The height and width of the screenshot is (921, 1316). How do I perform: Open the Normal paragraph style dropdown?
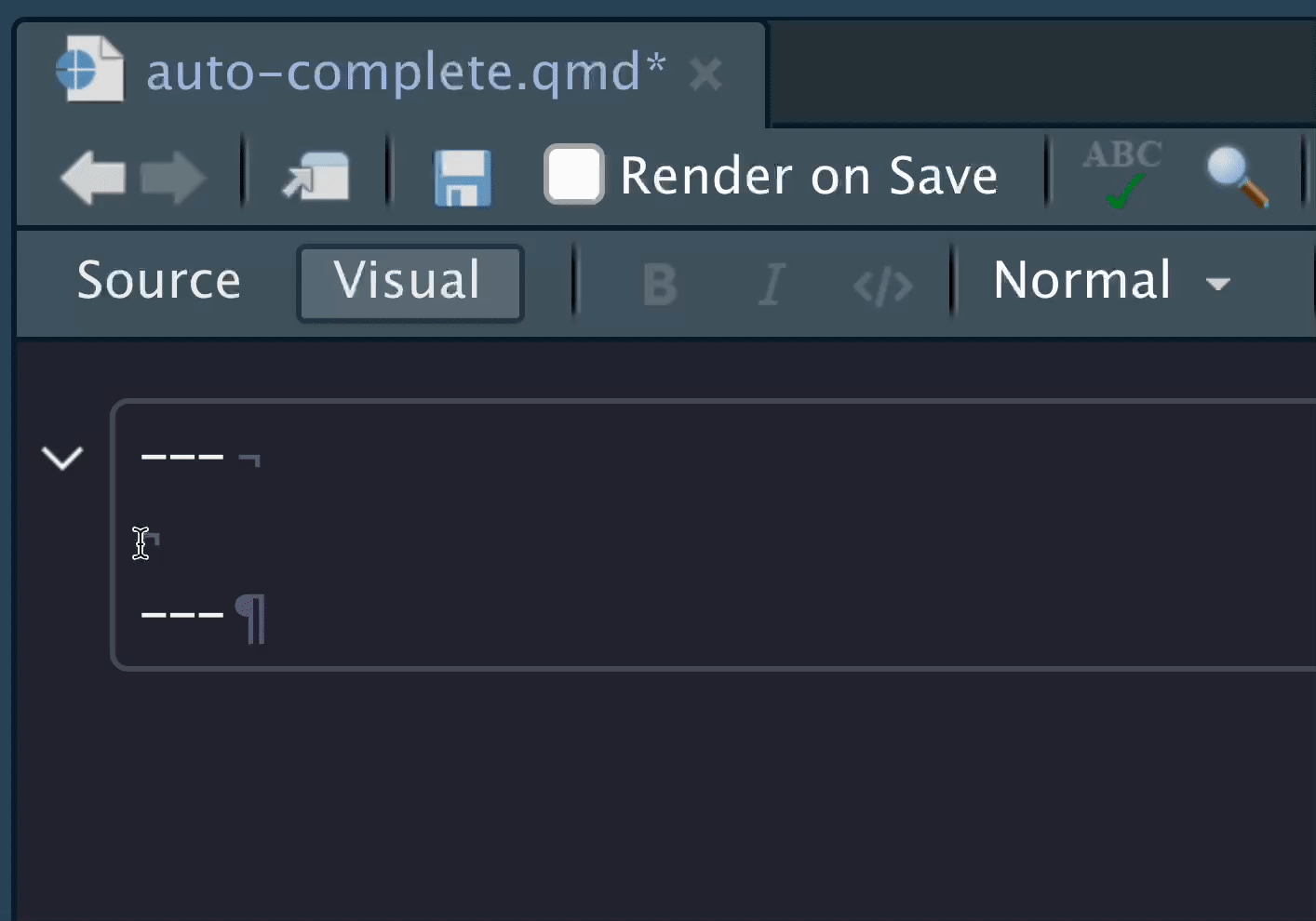click(x=1111, y=281)
